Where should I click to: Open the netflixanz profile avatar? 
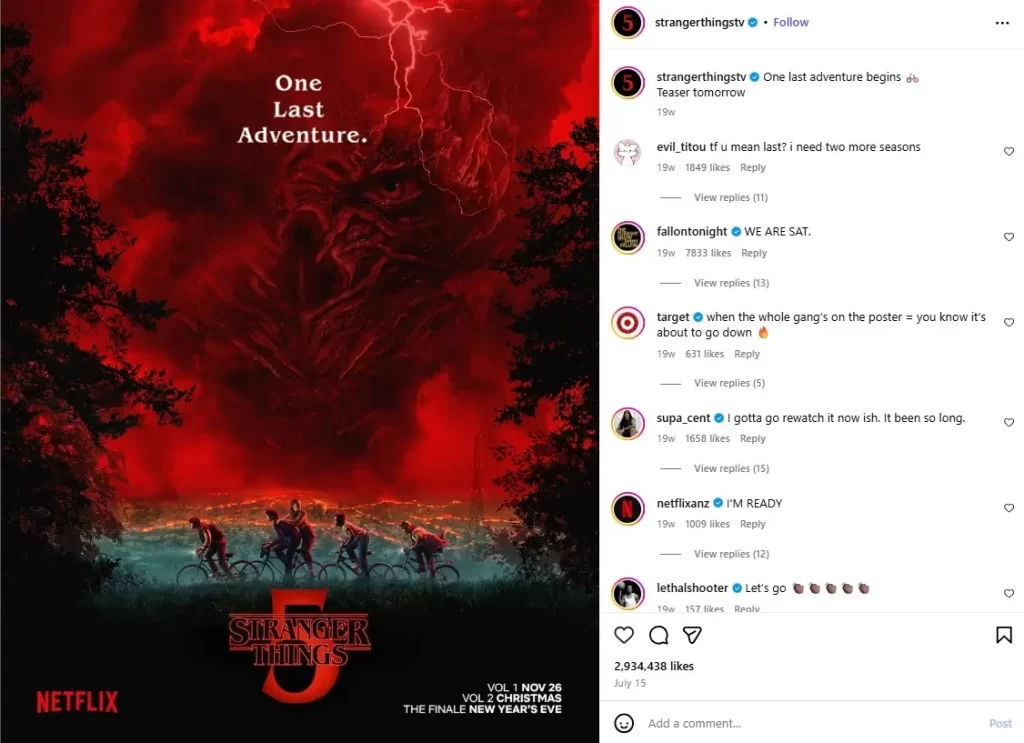point(628,509)
